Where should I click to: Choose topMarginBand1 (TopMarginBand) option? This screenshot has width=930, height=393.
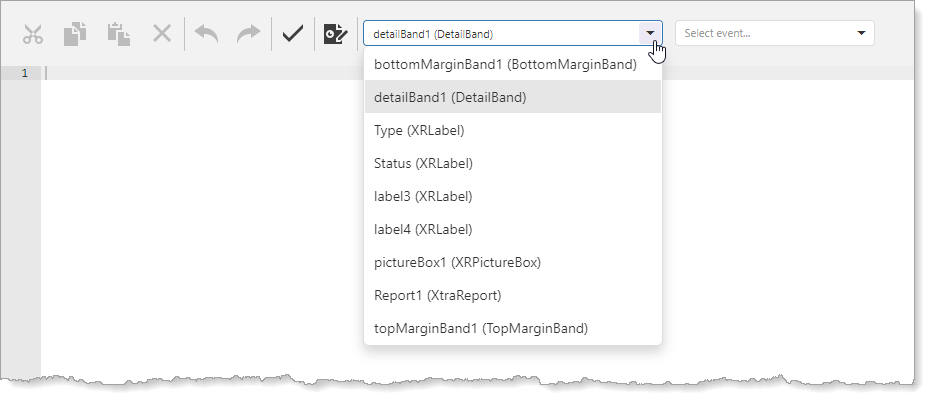coord(513,328)
